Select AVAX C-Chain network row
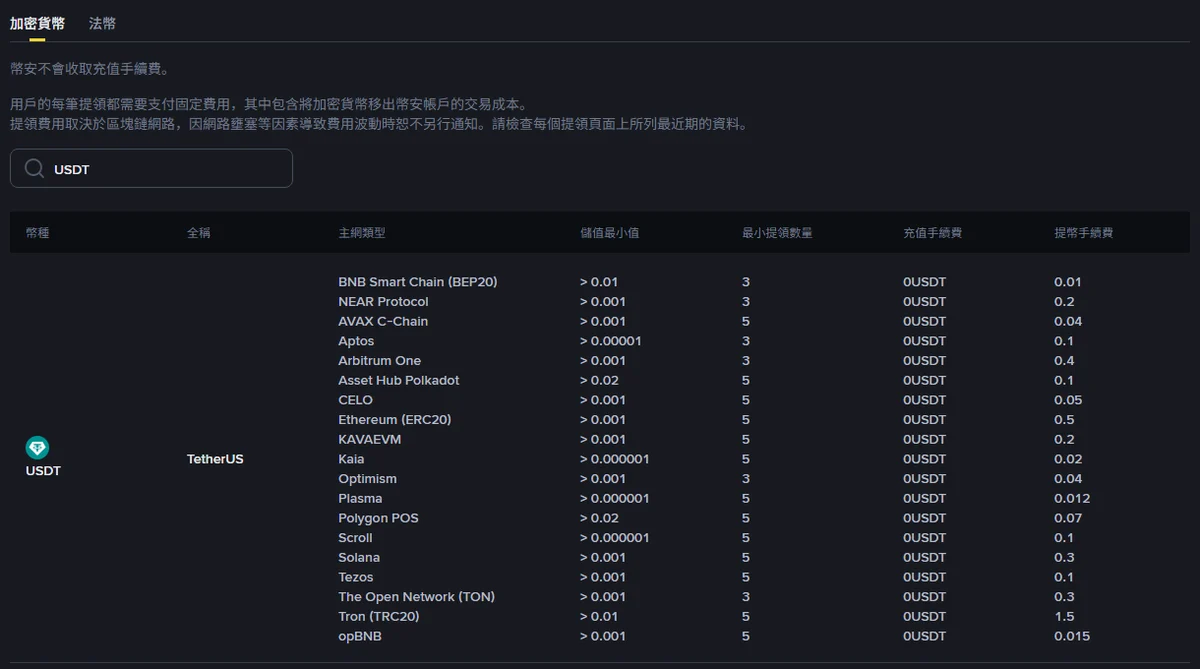Image resolution: width=1200 pixels, height=669 pixels. point(383,321)
